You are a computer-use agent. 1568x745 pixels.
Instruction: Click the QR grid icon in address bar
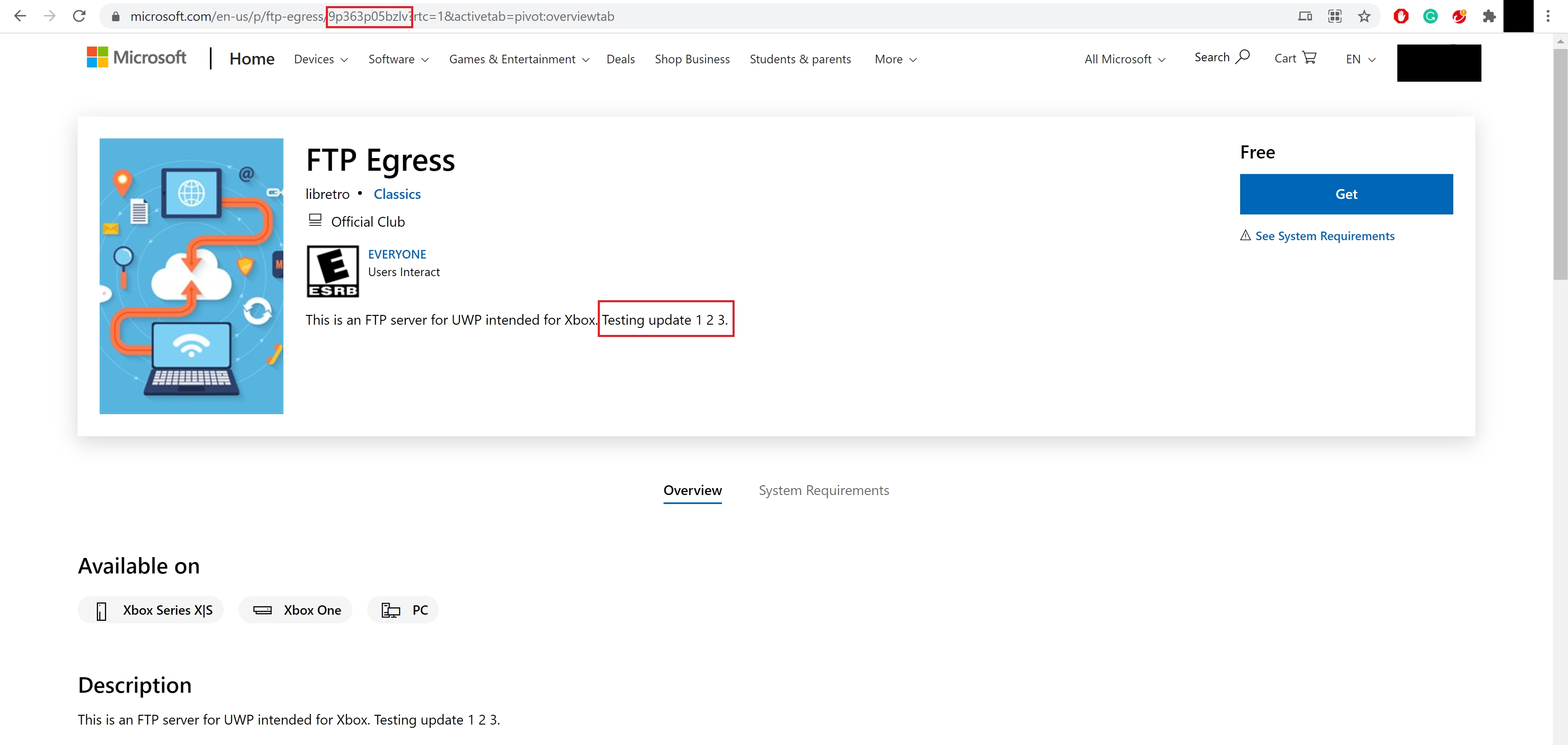click(x=1334, y=16)
